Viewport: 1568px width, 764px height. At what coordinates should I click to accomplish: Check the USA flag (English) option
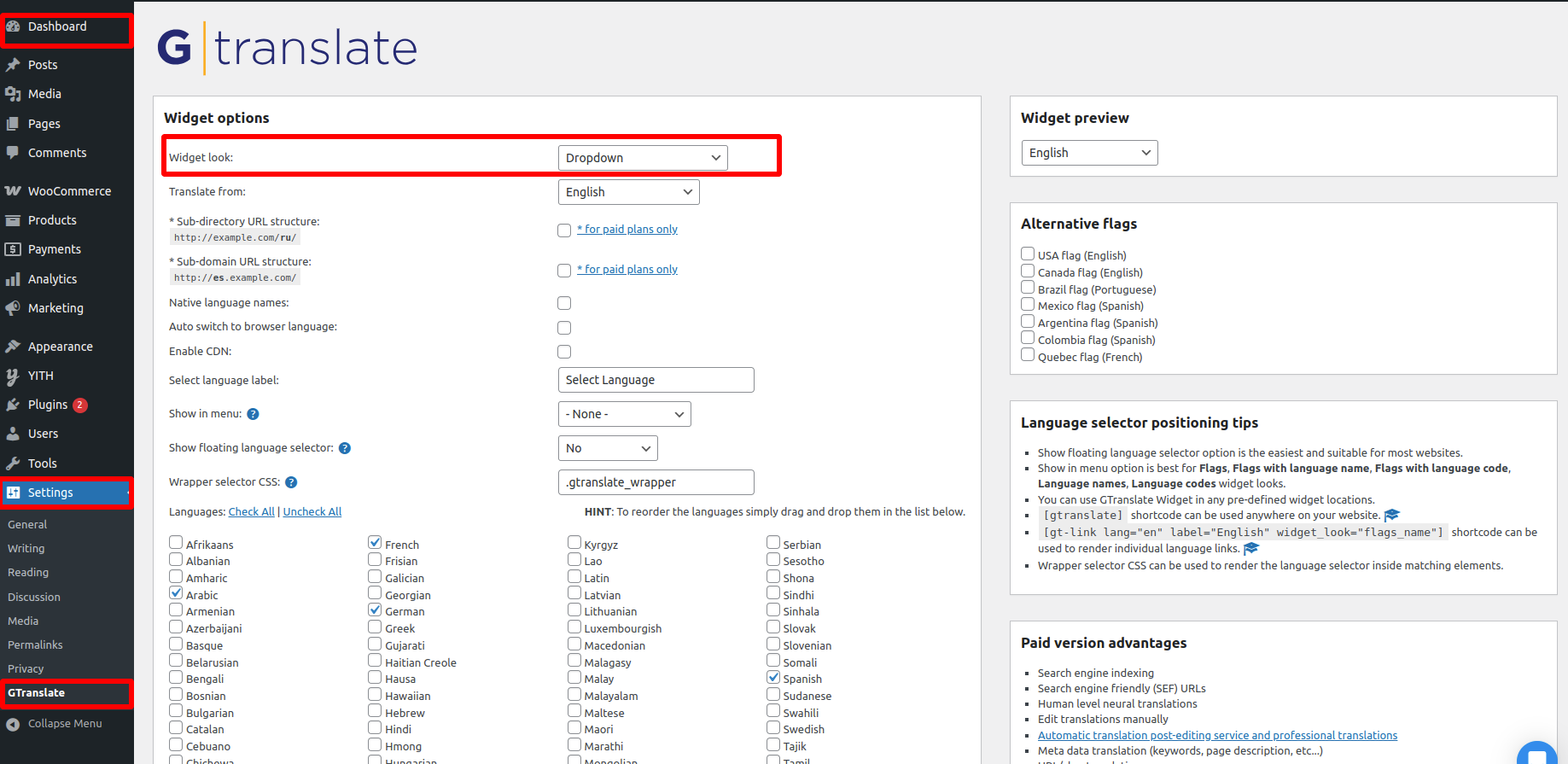pyautogui.click(x=1028, y=254)
